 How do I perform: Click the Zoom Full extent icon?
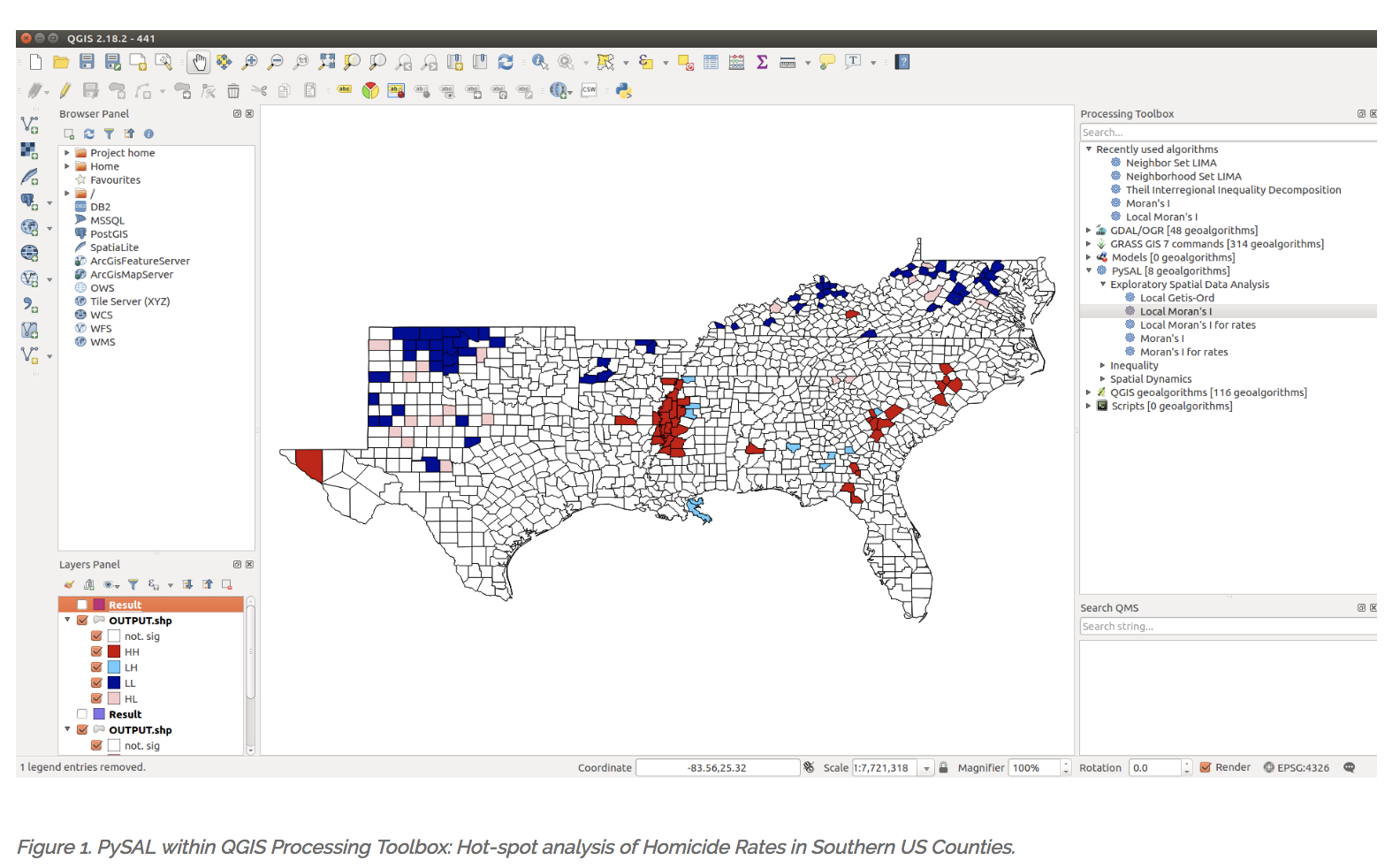tap(327, 62)
